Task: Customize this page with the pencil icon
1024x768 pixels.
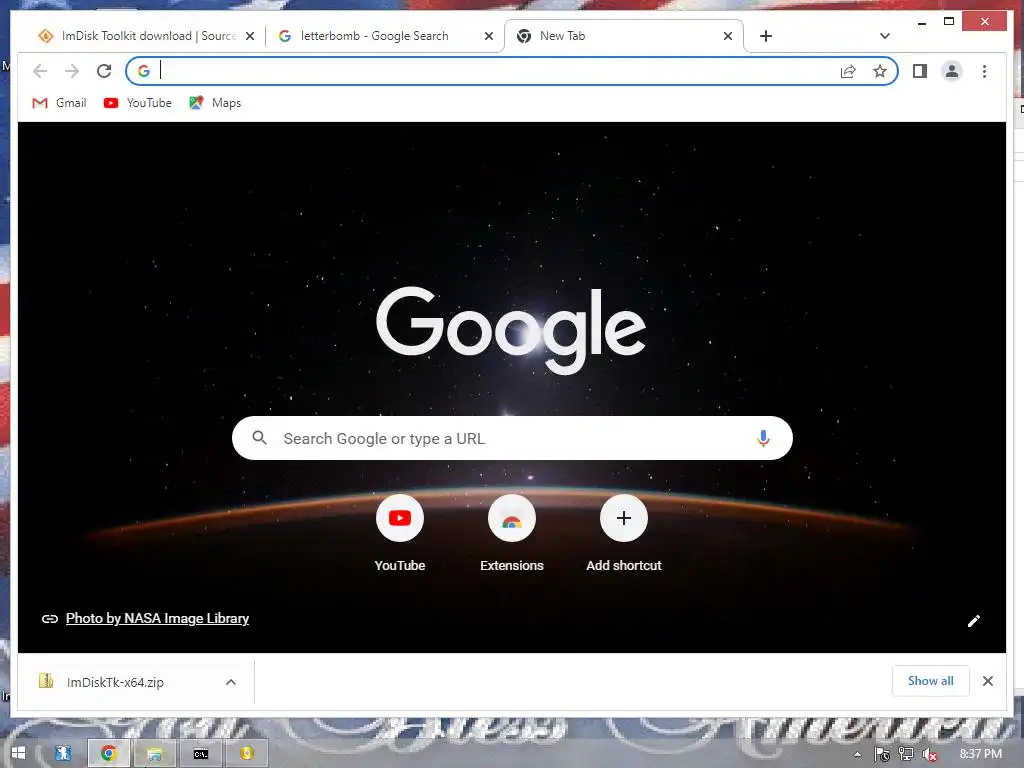Action: click(x=974, y=620)
